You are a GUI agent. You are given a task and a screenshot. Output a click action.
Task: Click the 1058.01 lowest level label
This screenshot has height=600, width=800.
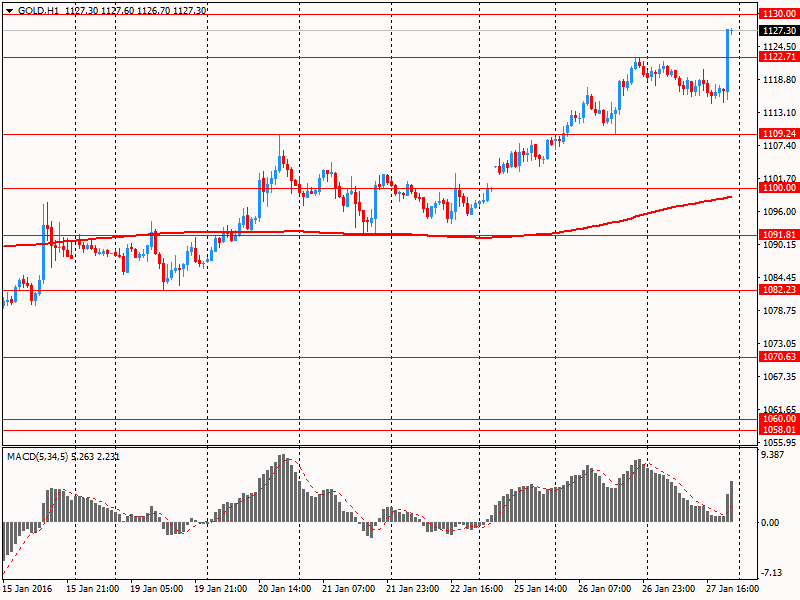pyautogui.click(x=777, y=430)
